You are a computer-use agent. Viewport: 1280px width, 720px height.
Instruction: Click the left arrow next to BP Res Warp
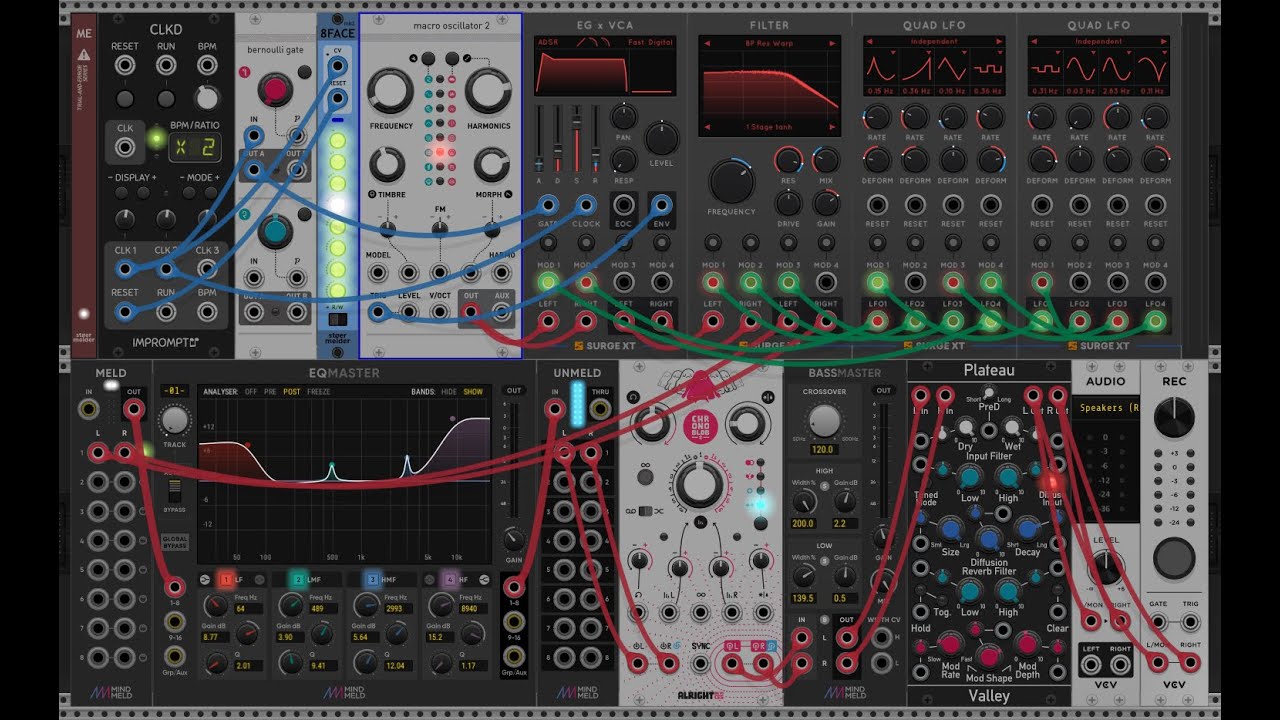[x=706, y=44]
